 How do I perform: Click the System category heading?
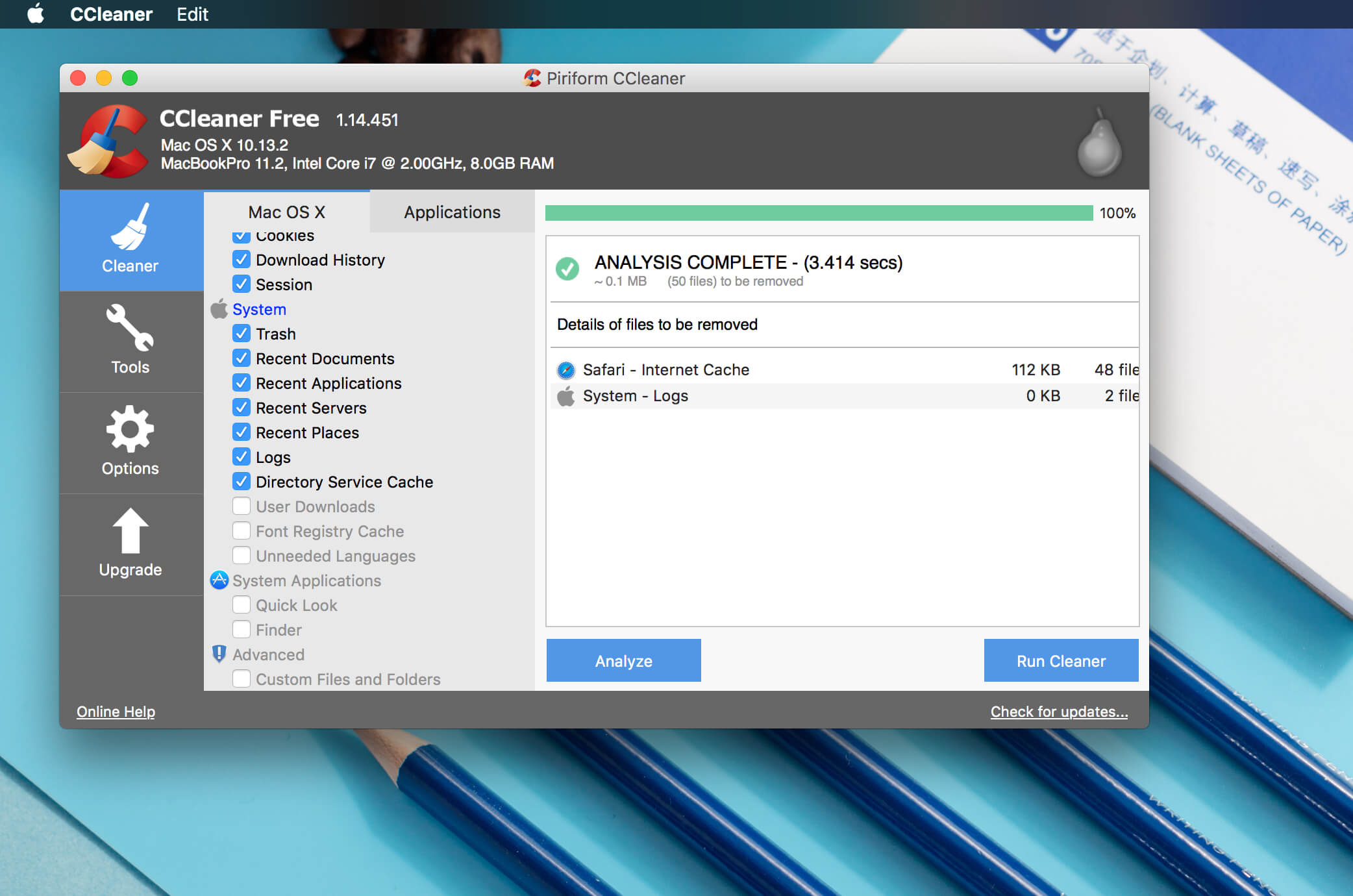[259, 309]
